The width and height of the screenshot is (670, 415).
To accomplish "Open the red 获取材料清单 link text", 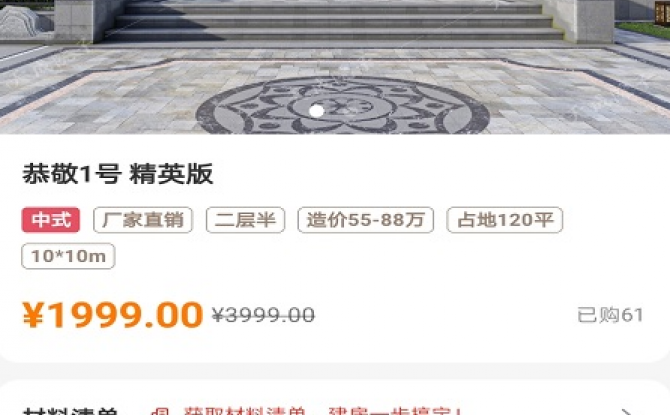I will [x=244, y=412].
